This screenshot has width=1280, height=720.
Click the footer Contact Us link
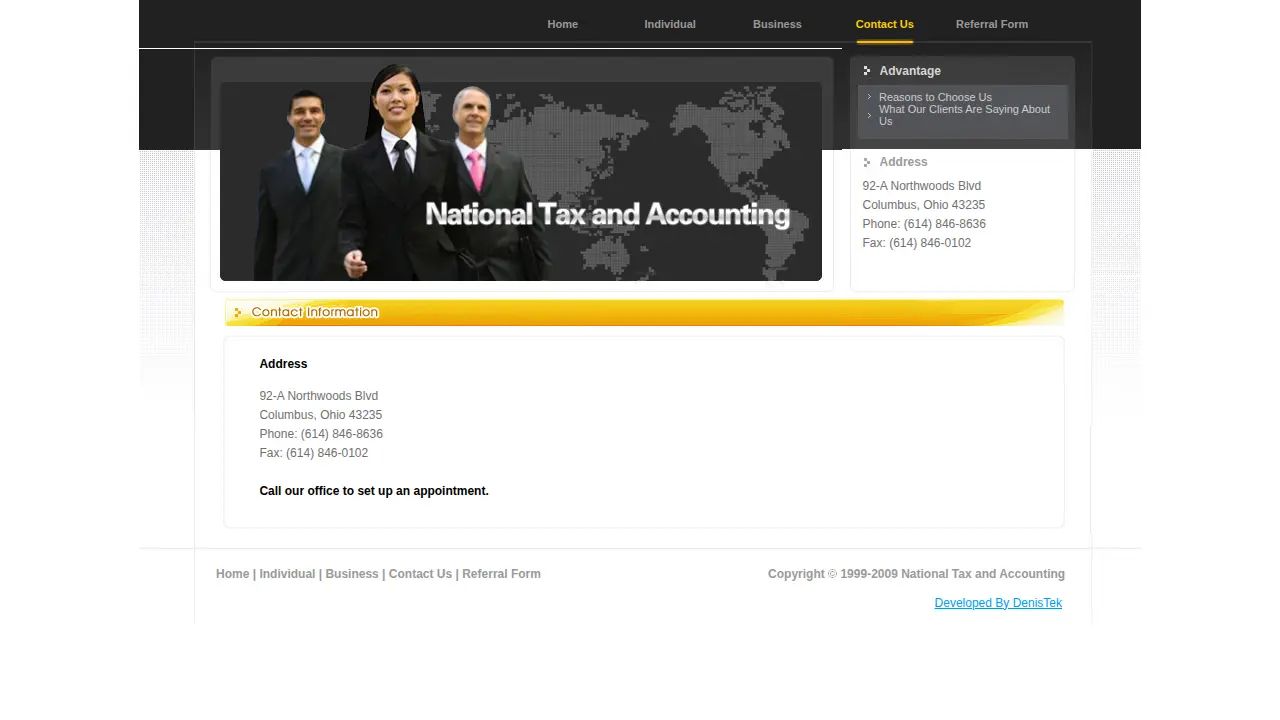click(420, 574)
